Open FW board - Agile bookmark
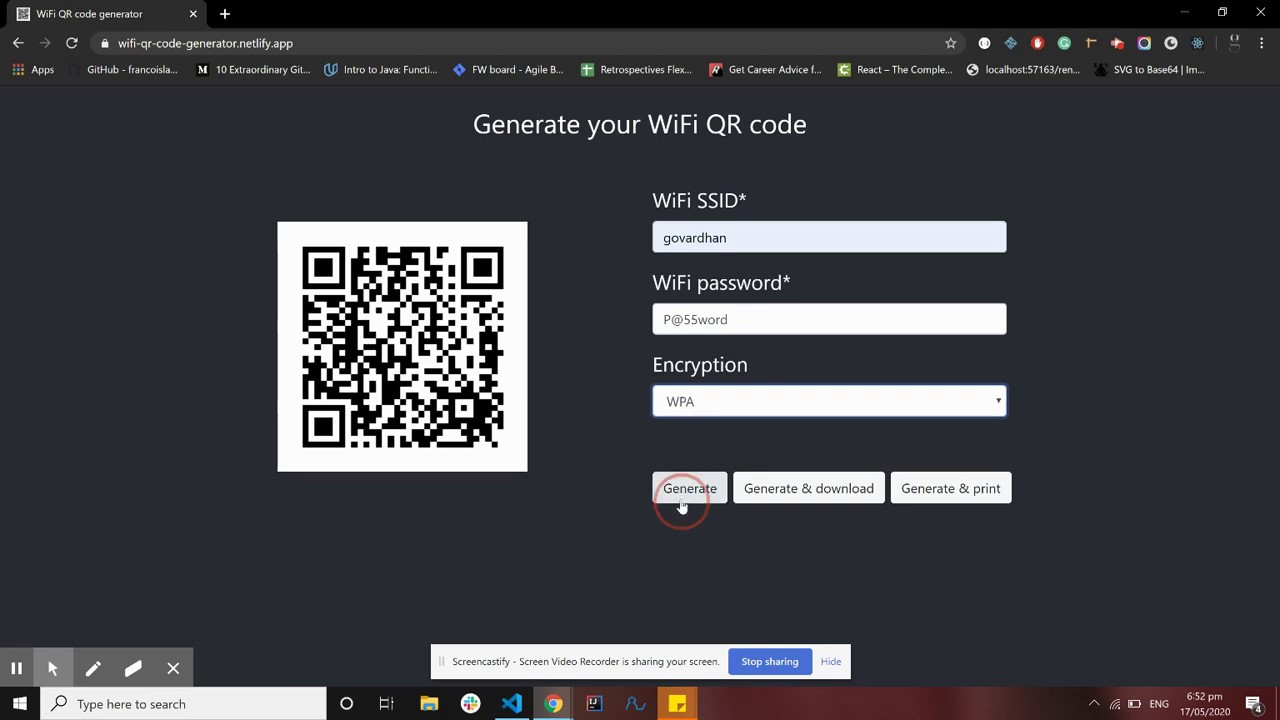The height and width of the screenshot is (720, 1280). [x=508, y=69]
